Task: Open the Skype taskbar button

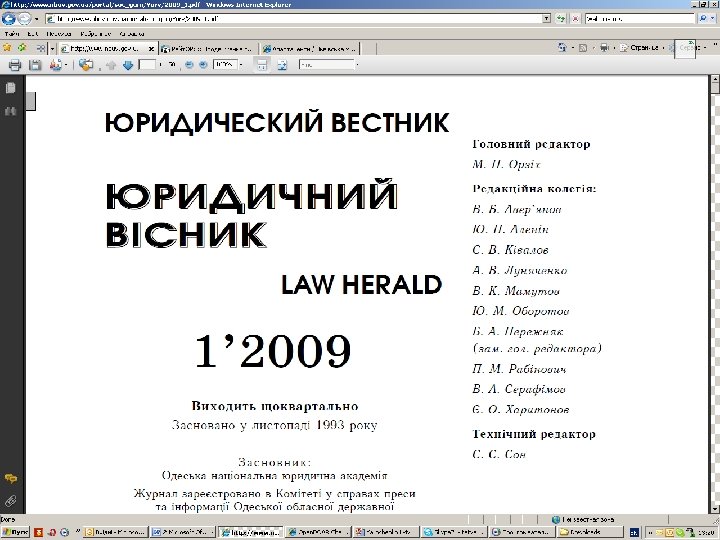Action: 453,532
